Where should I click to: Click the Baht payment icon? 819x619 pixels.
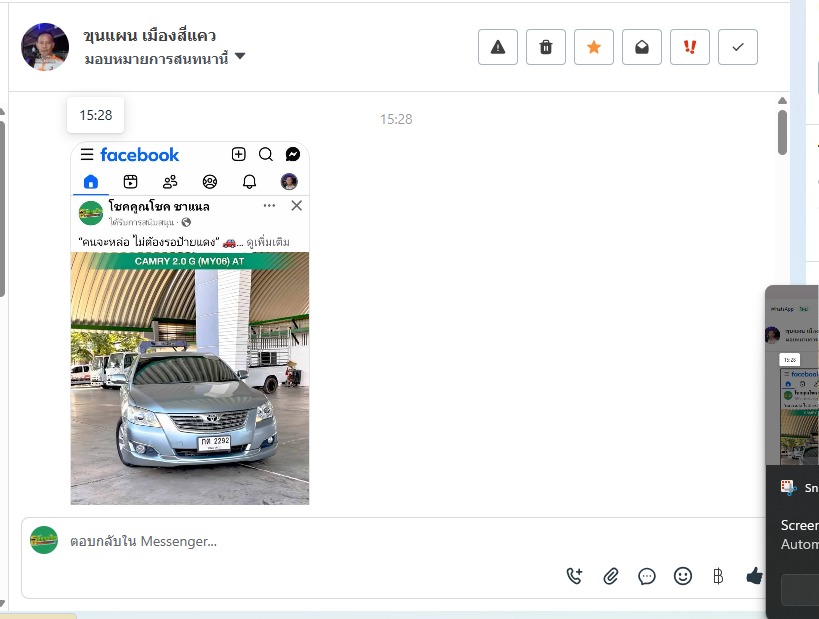click(x=717, y=576)
